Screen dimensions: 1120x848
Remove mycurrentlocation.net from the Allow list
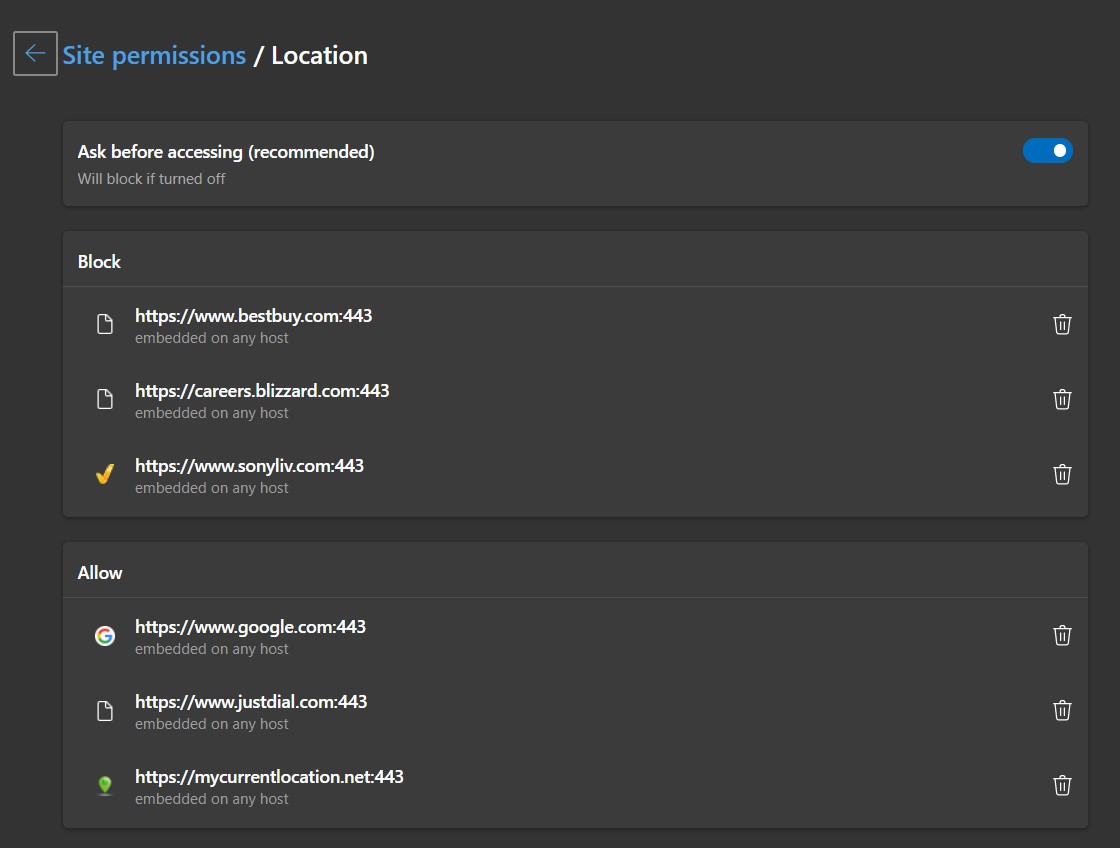(1062, 785)
